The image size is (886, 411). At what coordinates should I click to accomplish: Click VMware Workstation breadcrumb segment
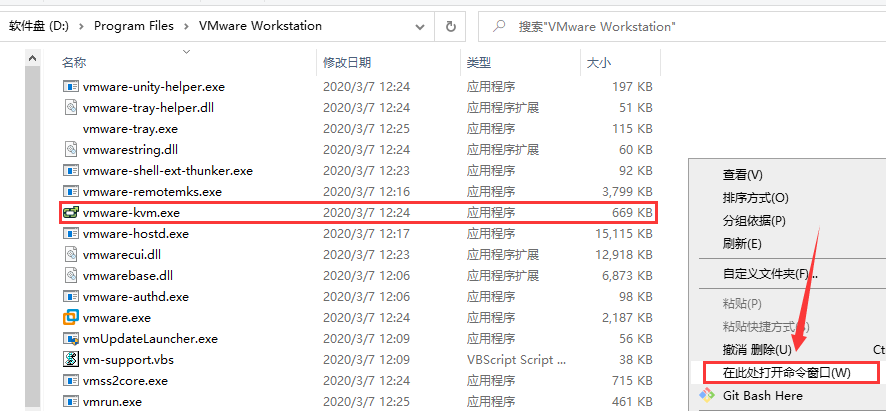[x=260, y=26]
